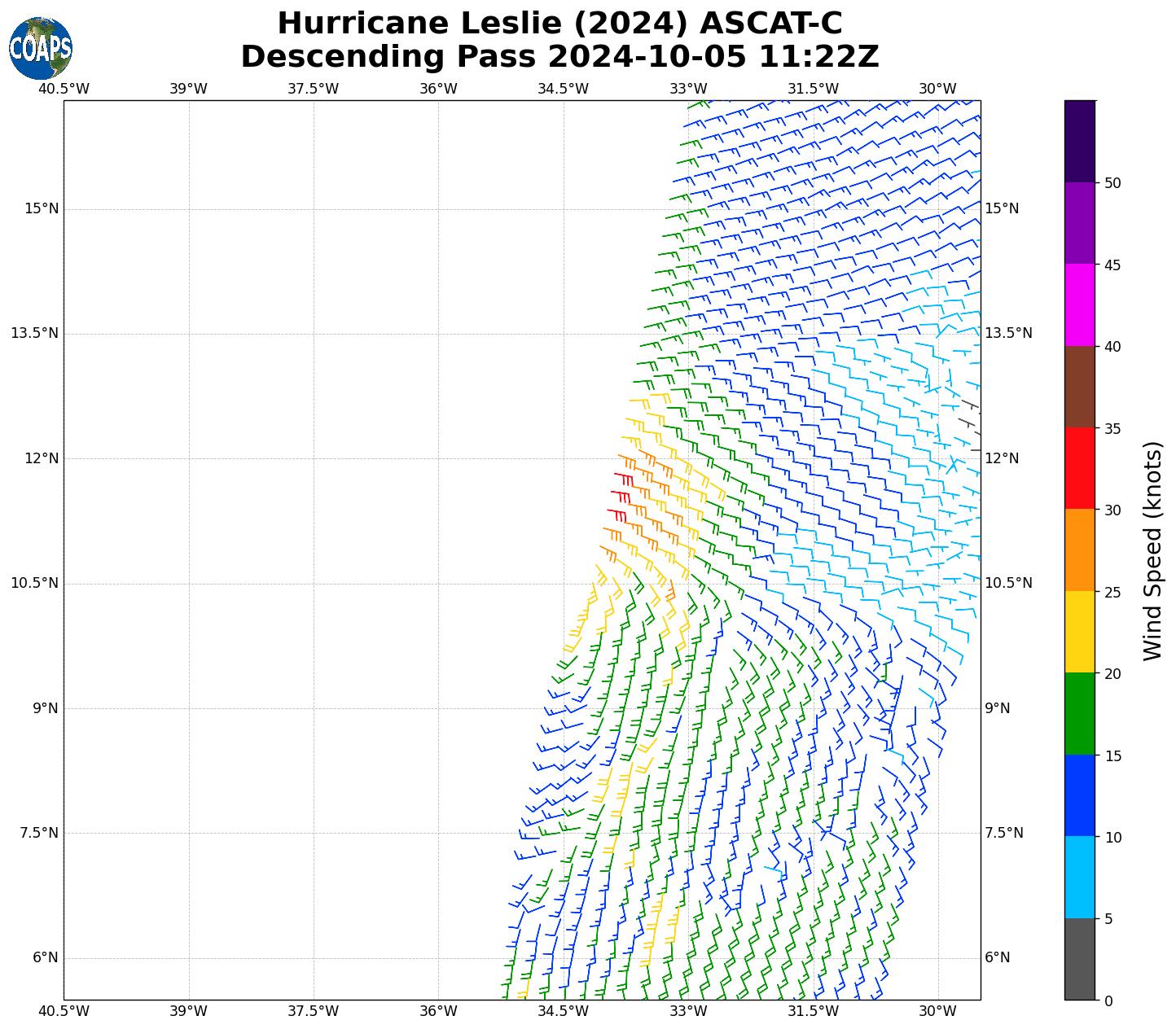Click the COAPS globe logo
The width and height of the screenshot is (1176, 1029).
tap(41, 48)
